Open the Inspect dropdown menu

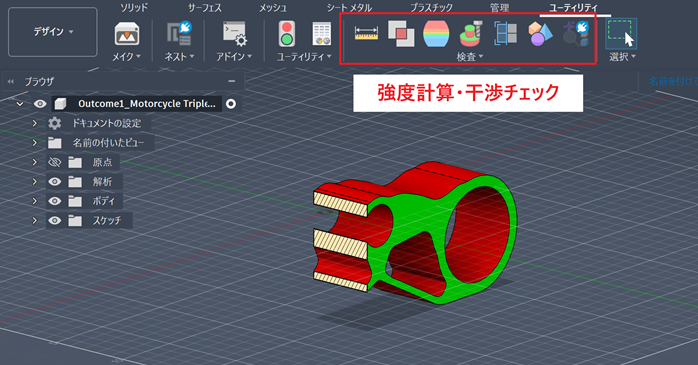[470, 57]
